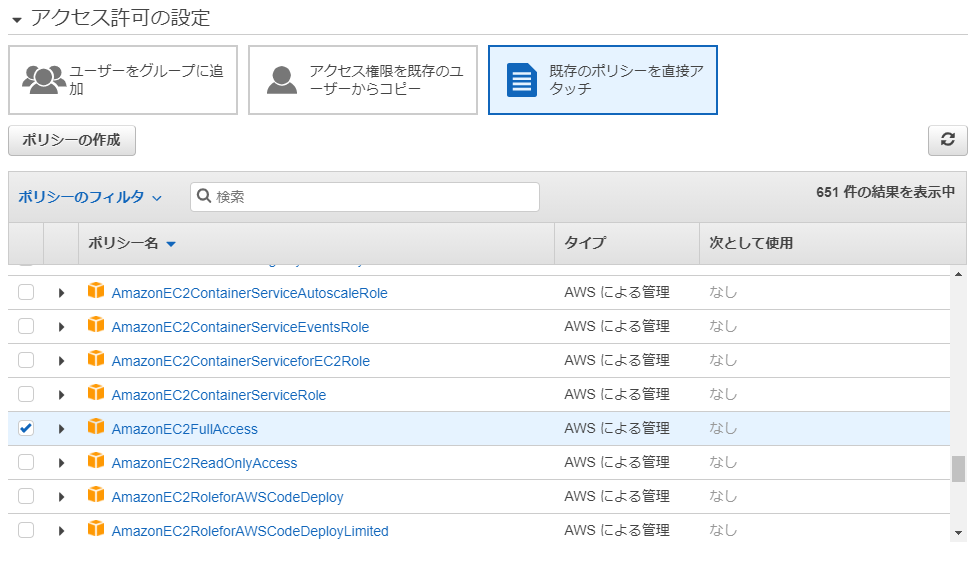Viewport: 979px width, 563px height.
Task: Open the AmazonEC2FullAccess policy link
Action: coord(184,429)
